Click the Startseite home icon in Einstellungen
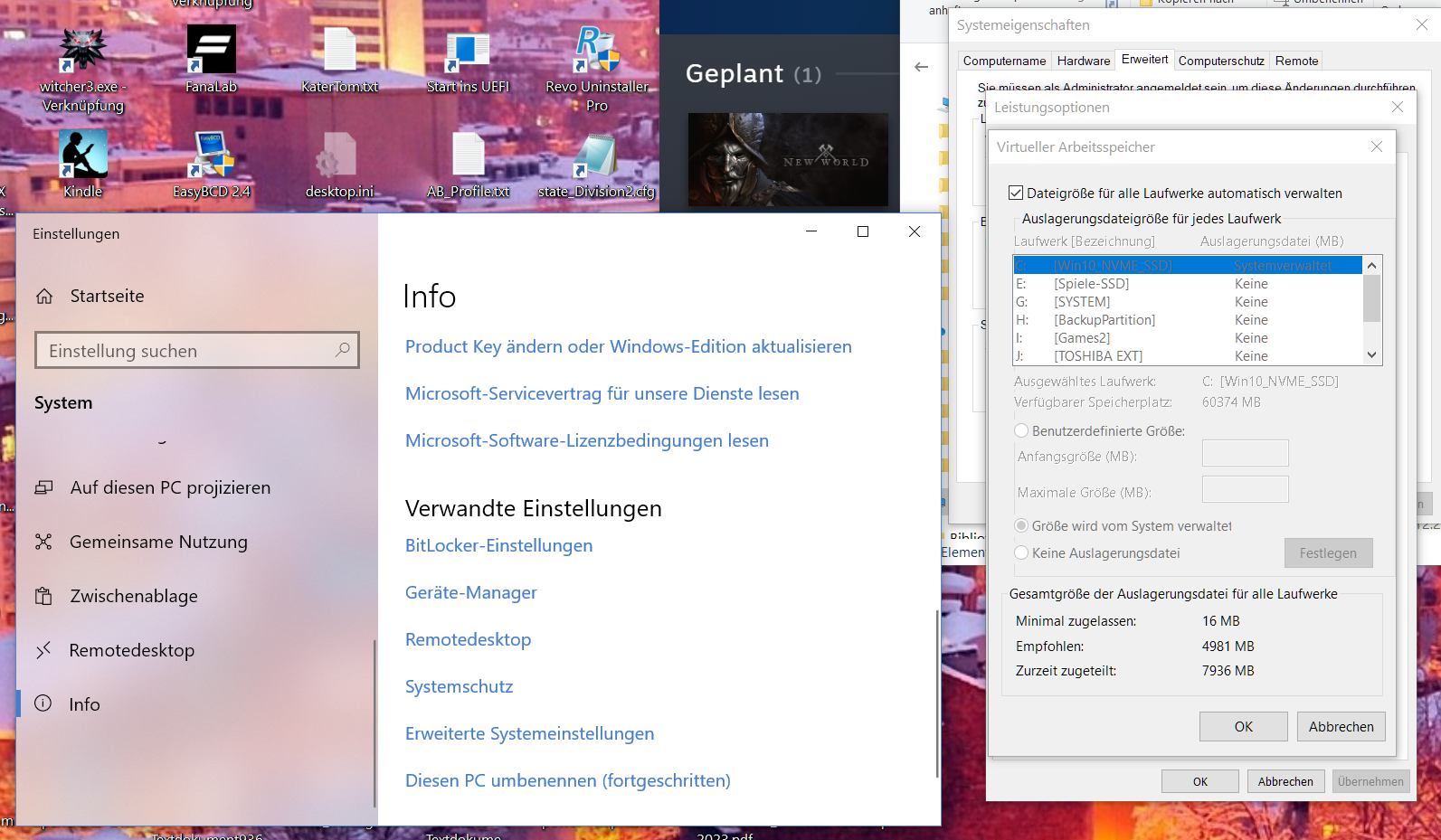The image size is (1441, 840). coord(44,296)
